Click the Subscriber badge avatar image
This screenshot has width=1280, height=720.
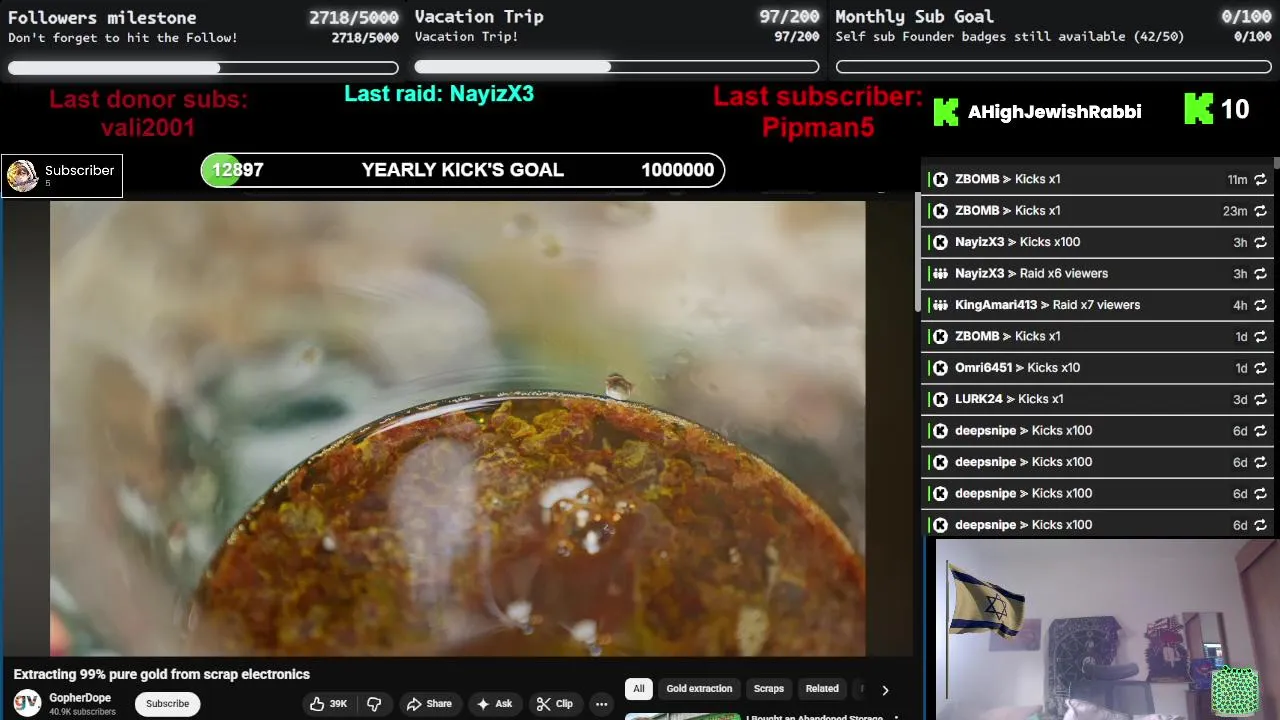(22, 176)
